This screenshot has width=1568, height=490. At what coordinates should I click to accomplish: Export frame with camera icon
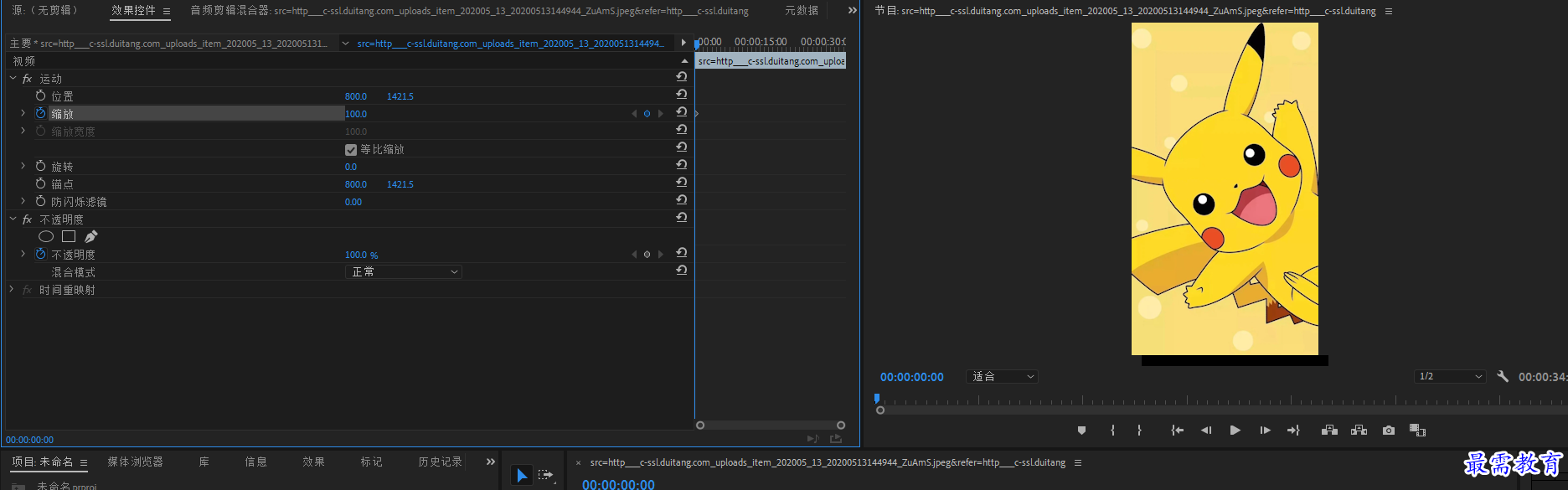click(1389, 431)
